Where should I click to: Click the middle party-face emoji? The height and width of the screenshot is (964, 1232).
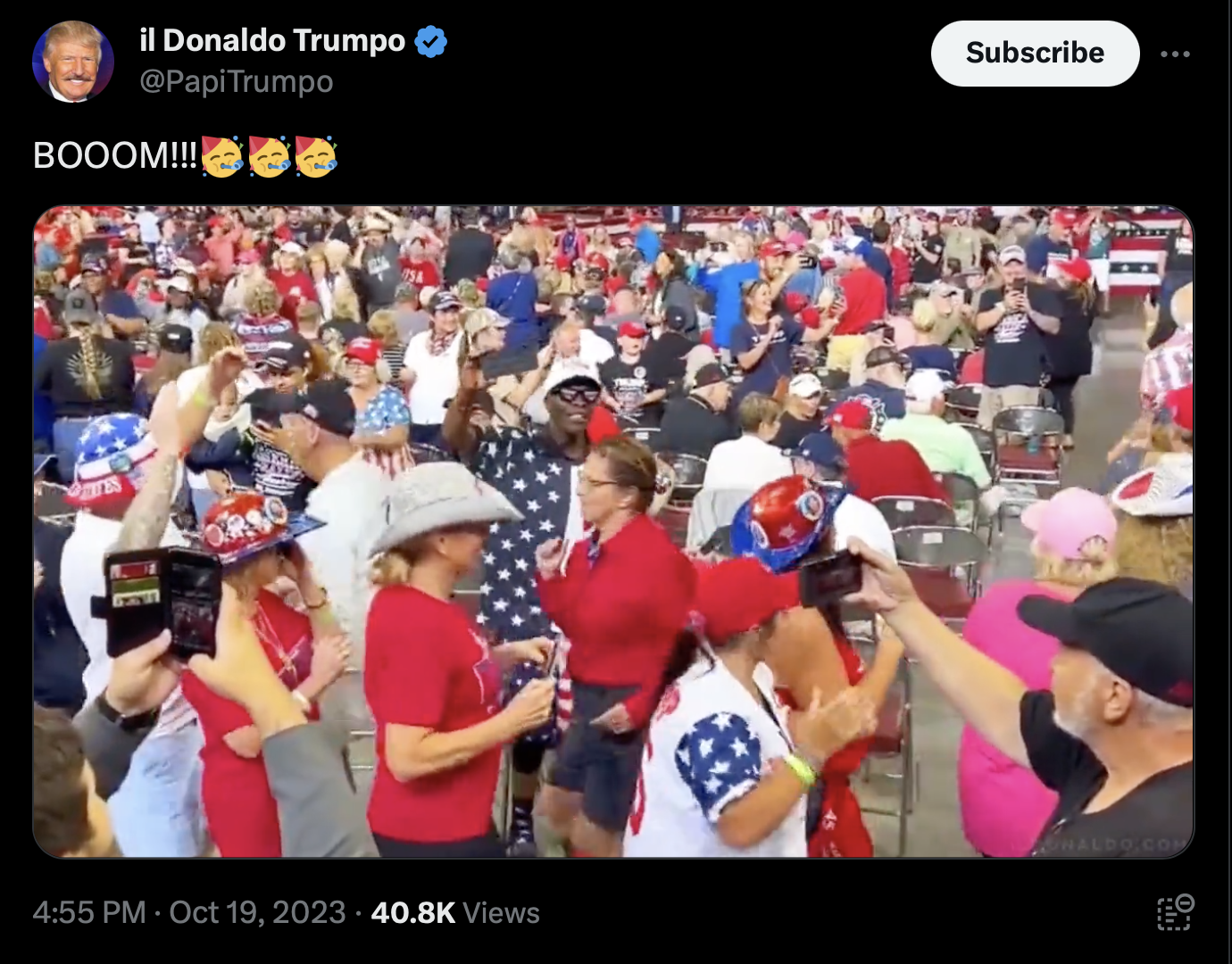click(x=269, y=155)
